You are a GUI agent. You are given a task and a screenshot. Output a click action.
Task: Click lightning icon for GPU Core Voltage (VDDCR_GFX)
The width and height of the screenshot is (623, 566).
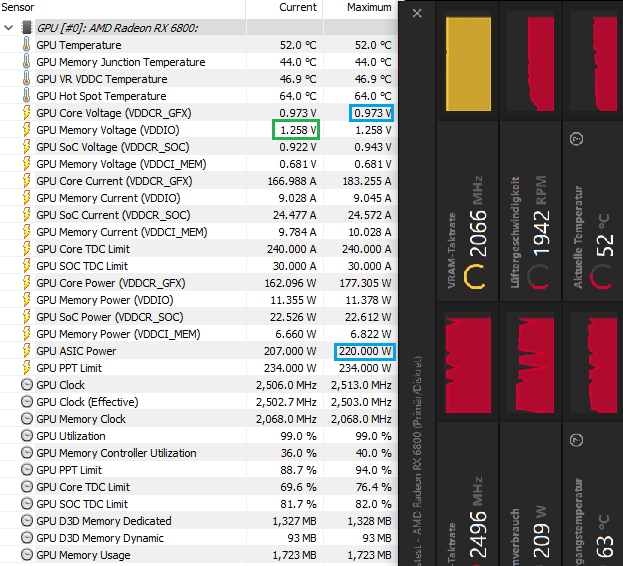click(26, 113)
